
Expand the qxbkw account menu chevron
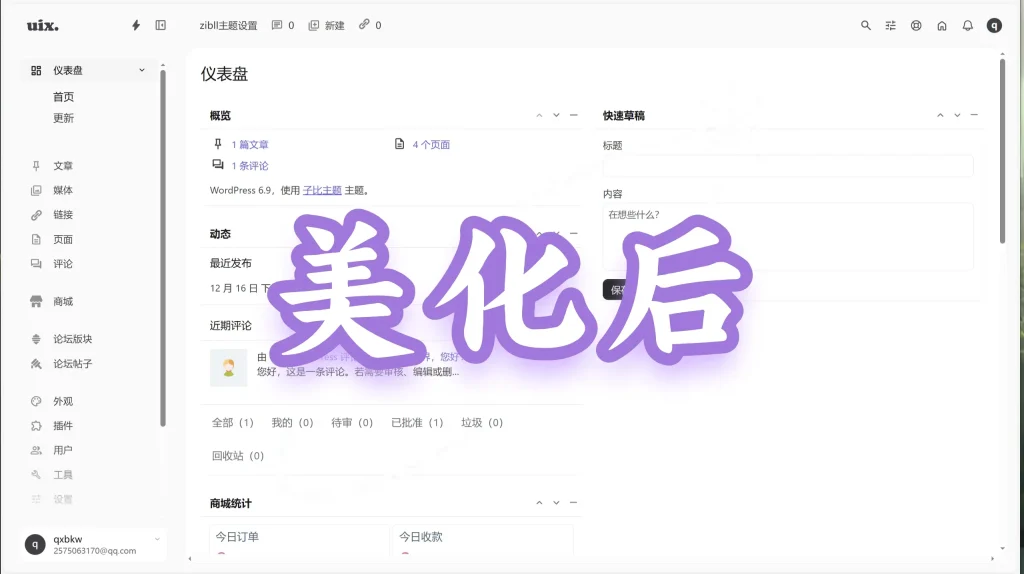pyautogui.click(x=157, y=539)
